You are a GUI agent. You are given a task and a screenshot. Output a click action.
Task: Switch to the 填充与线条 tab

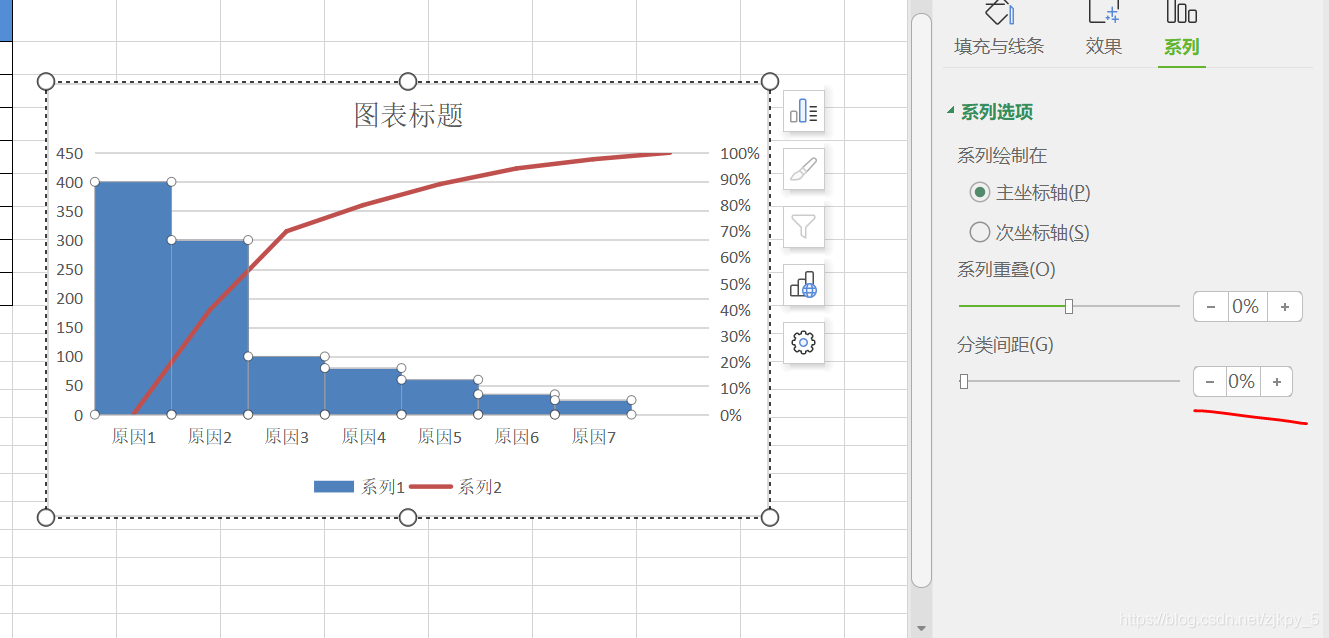click(x=999, y=46)
